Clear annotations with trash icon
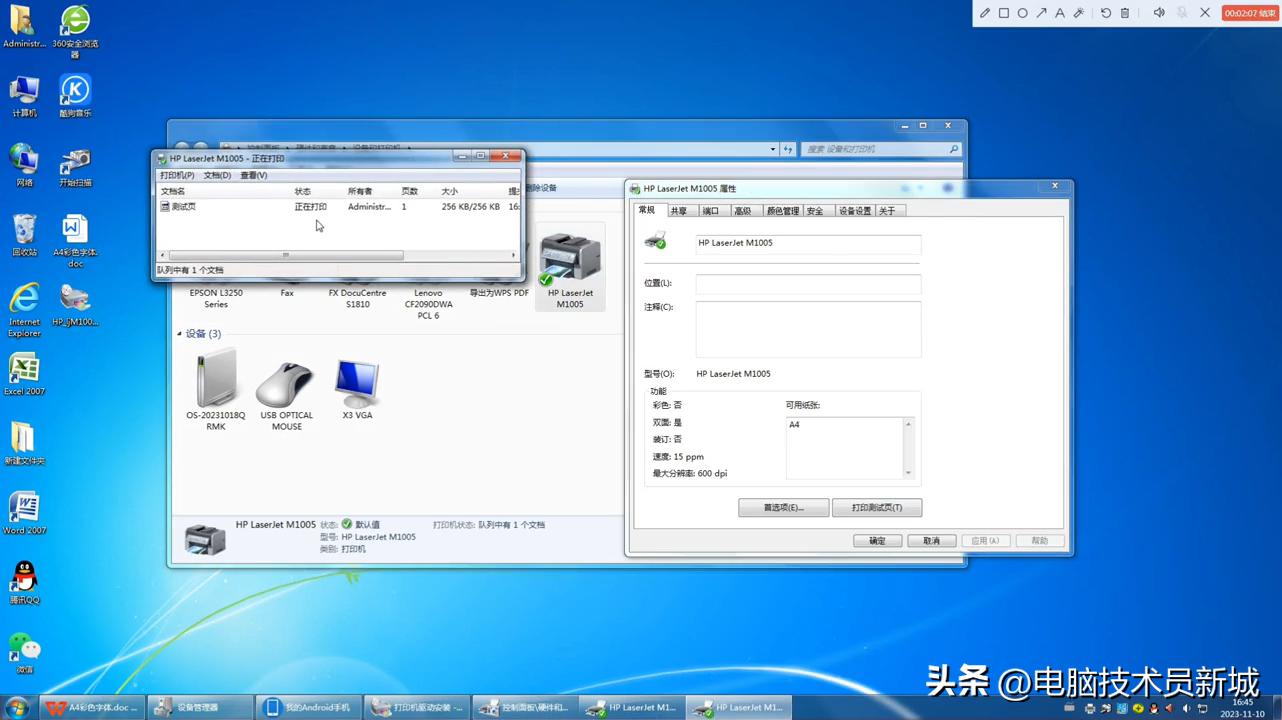The width and height of the screenshot is (1282, 720). [x=1125, y=13]
